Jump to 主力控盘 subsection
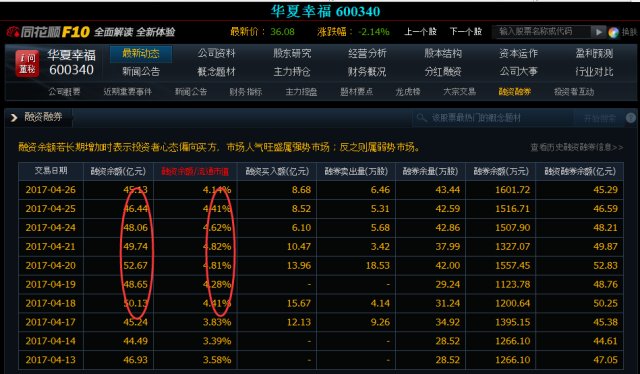The image size is (640, 374). 301,92
